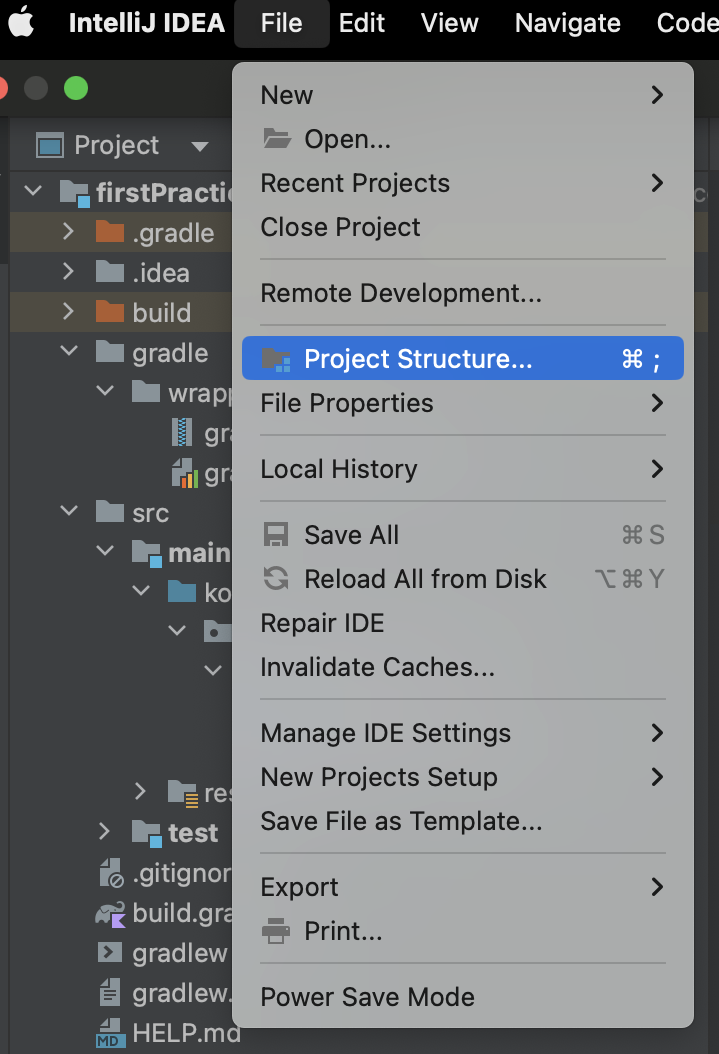719x1054 pixels.
Task: Click the File menu in the menu bar
Action: tap(282, 23)
